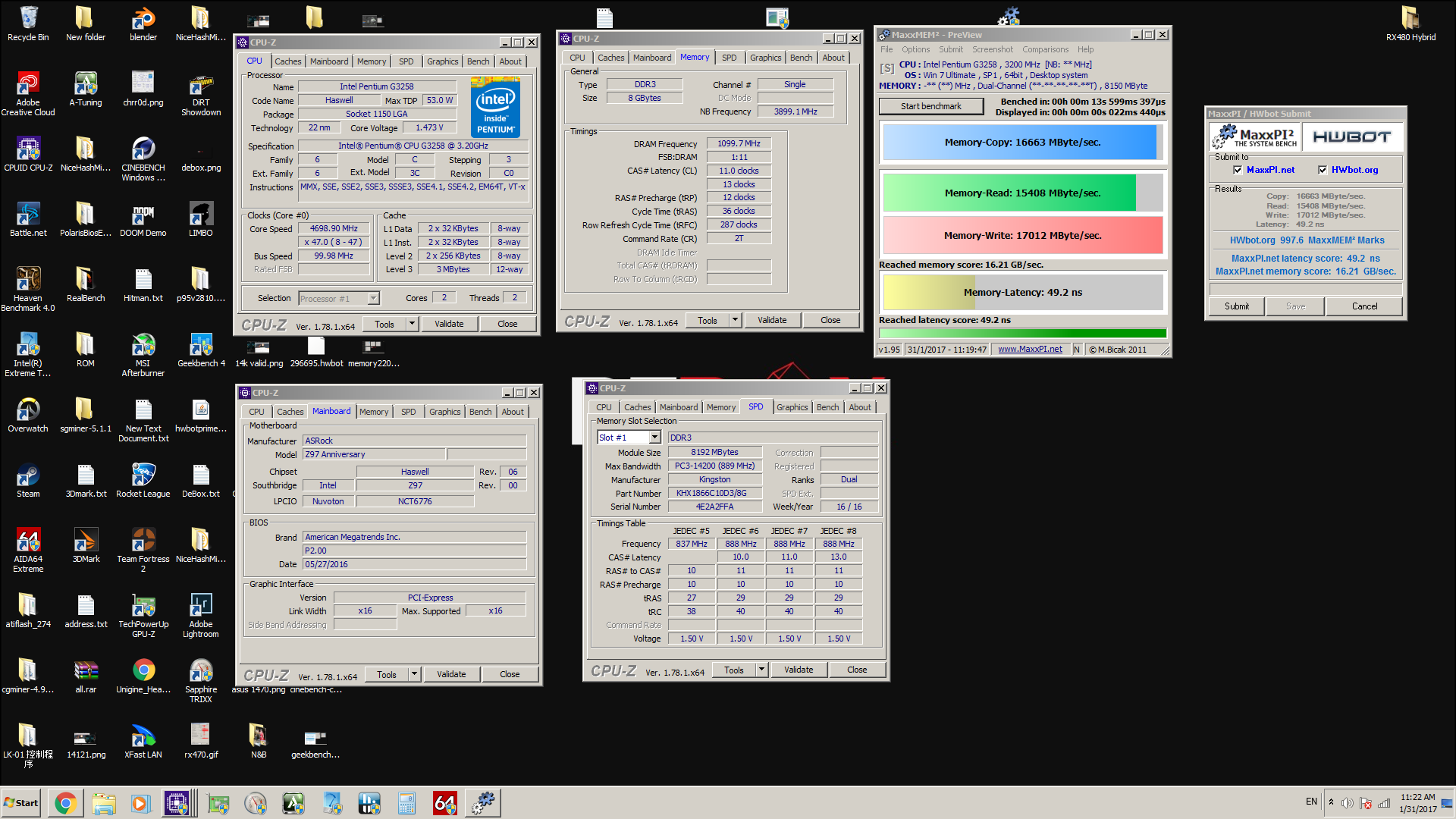Open Graphics tab in Mainboard window
The height and width of the screenshot is (819, 1456).
(444, 412)
